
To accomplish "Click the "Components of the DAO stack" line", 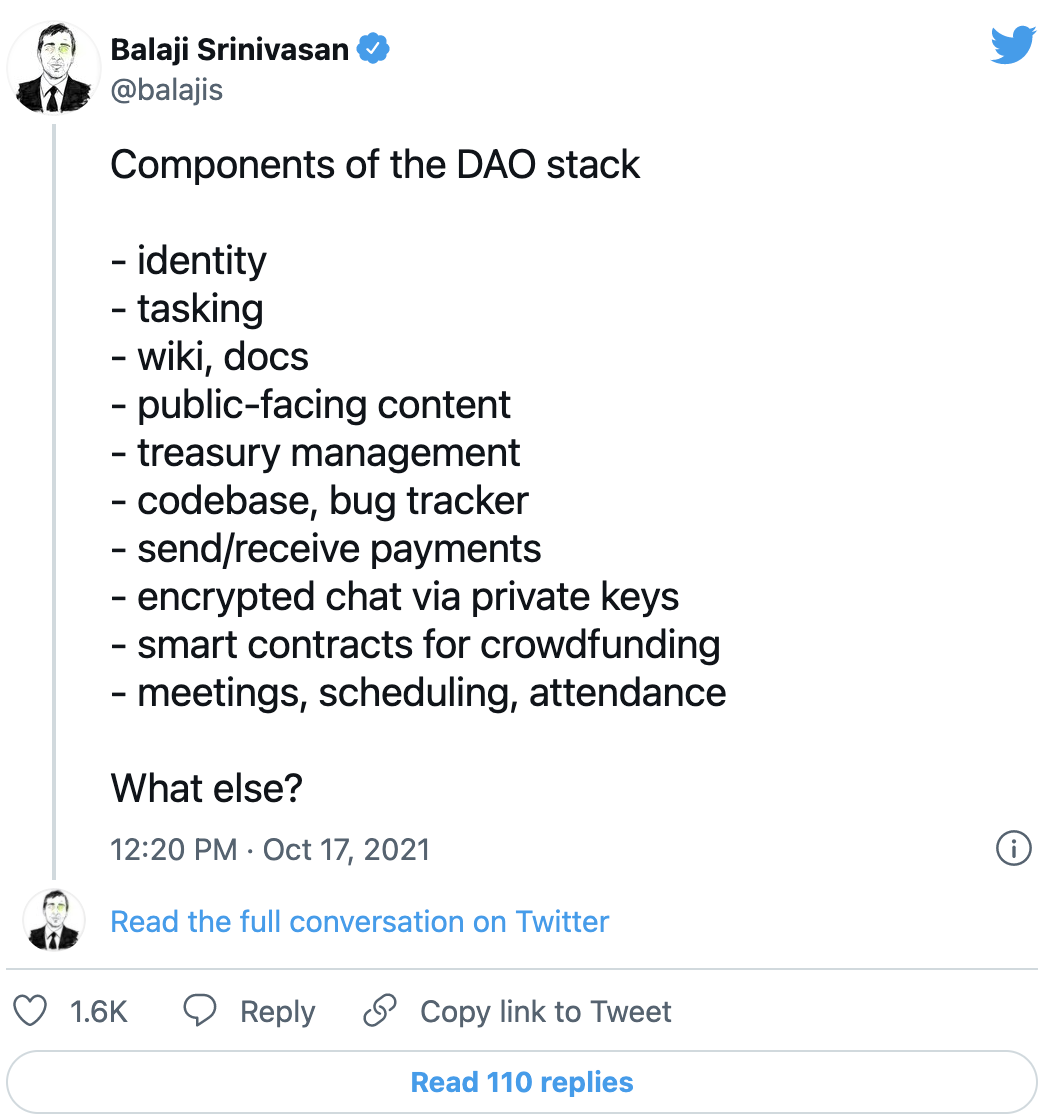I will pos(375,165).
